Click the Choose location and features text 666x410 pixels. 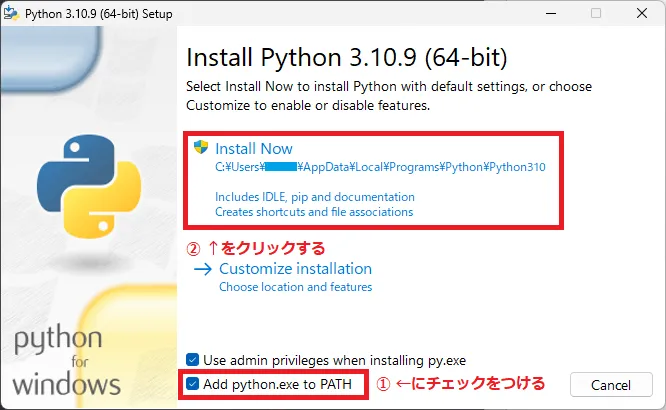[x=295, y=287]
